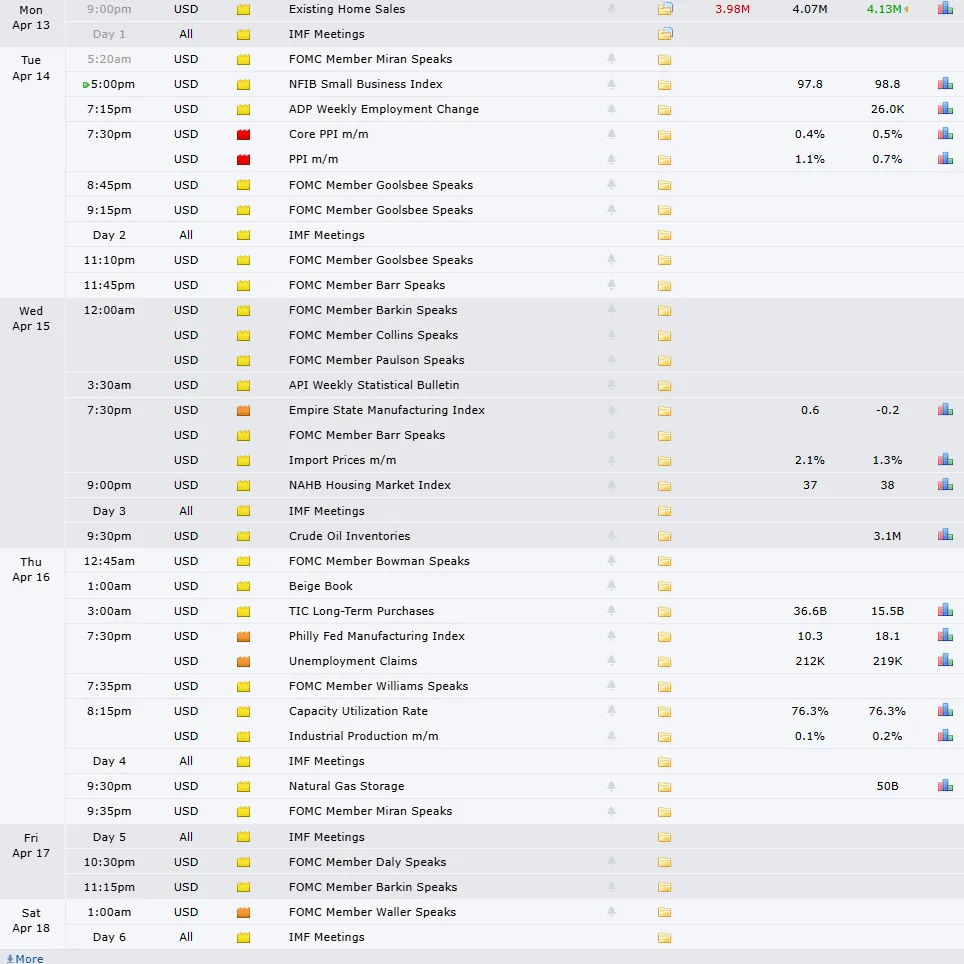Click orange impact flag for Unemployment Claims
Viewport: 964px width, 964px height.
point(243,662)
